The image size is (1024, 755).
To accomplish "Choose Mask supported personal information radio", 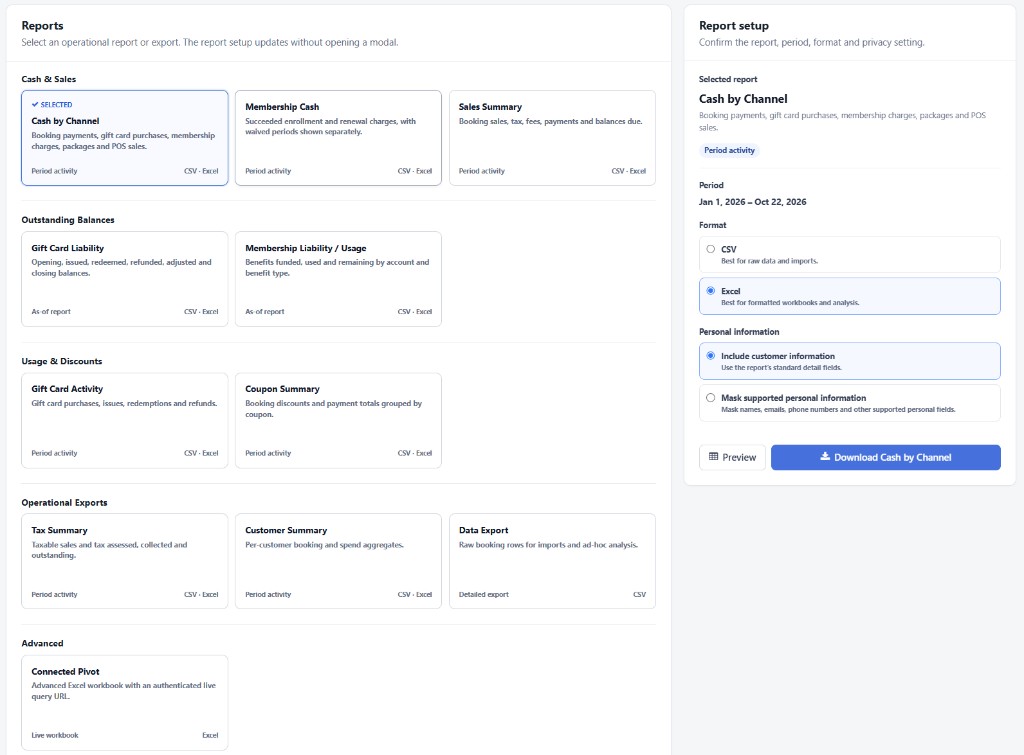I will [711, 398].
